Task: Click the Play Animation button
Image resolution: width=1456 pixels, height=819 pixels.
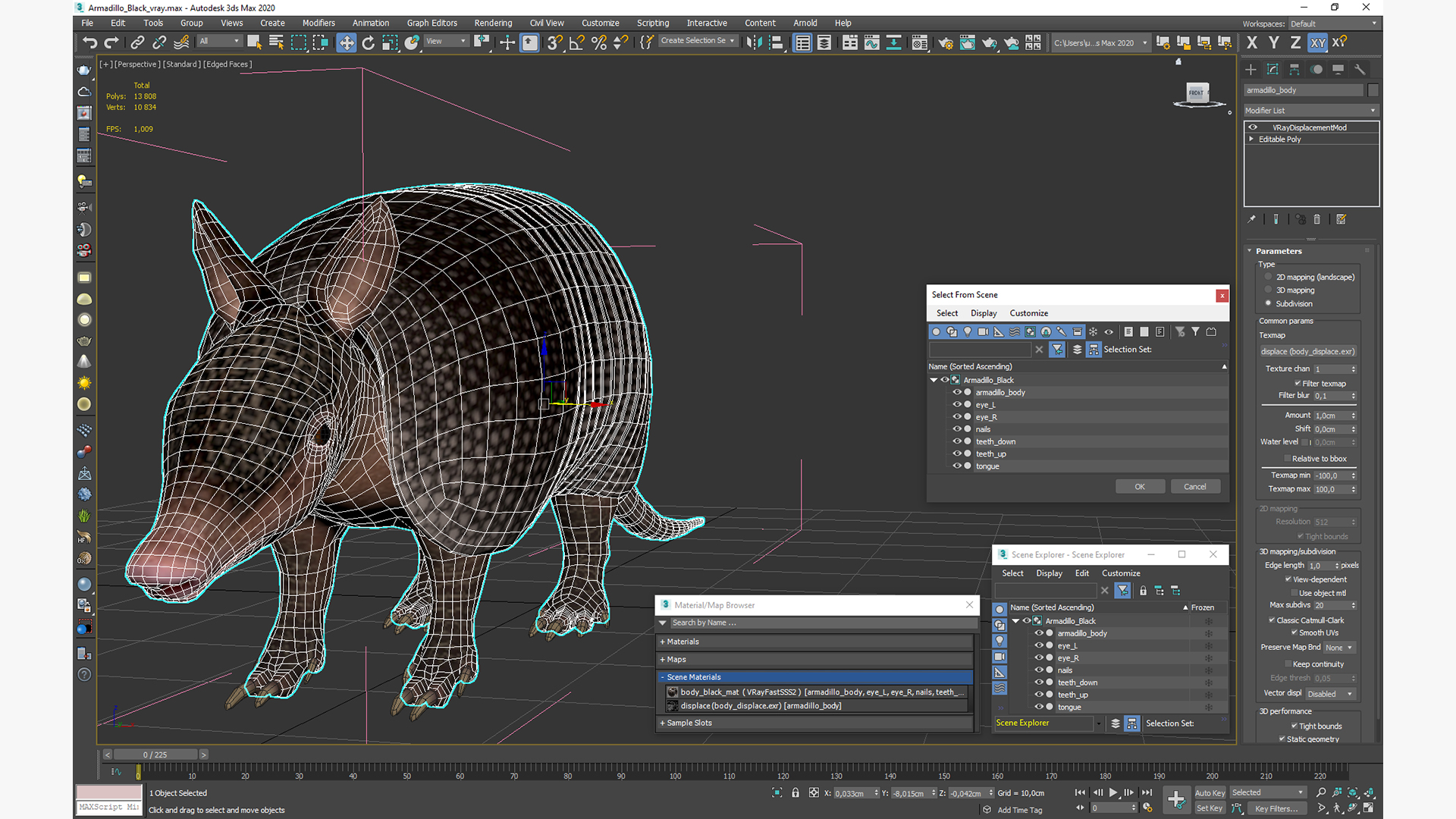Action: tap(1113, 792)
